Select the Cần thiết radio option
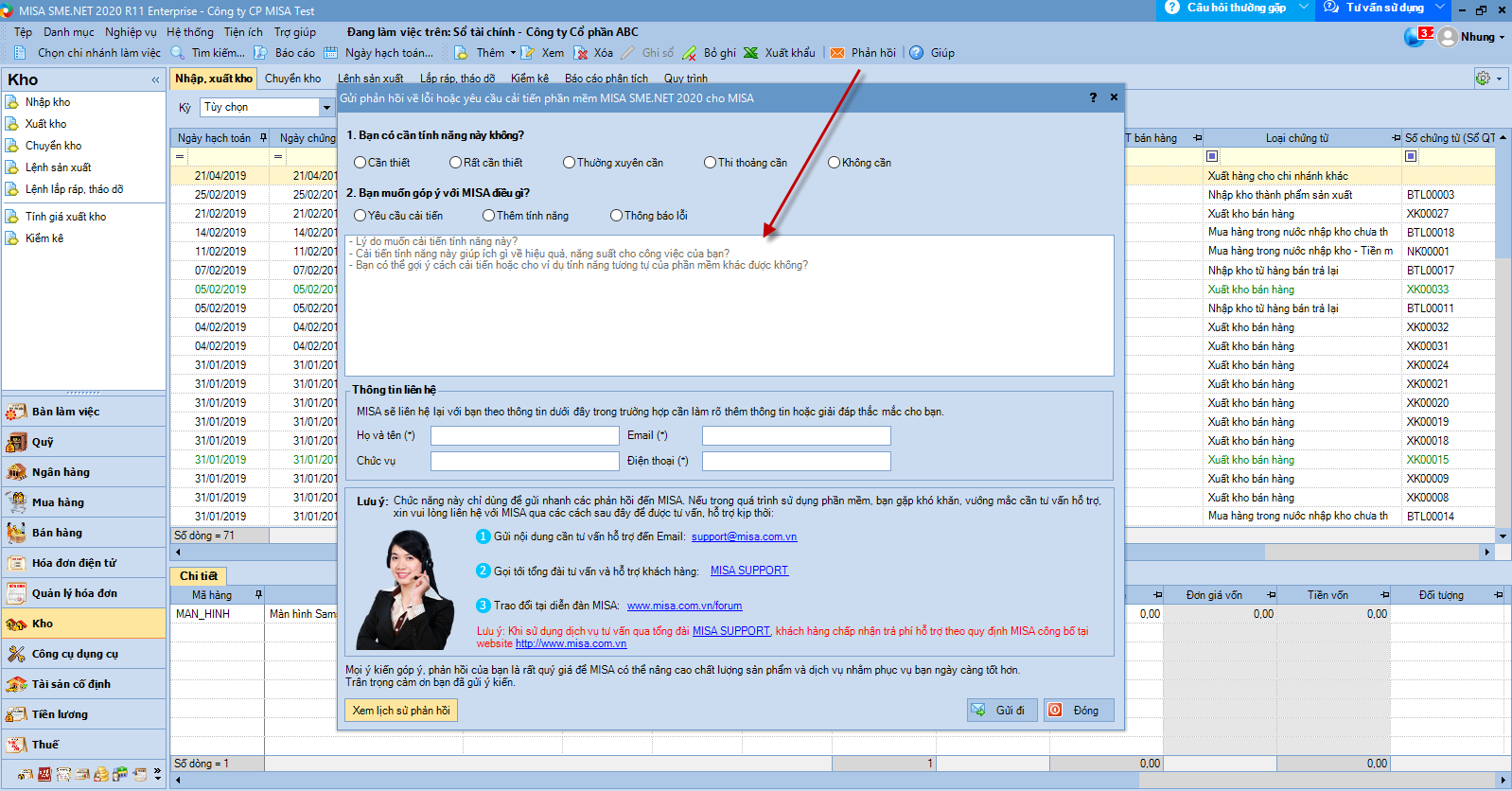This screenshot has height=791, width=1512. point(360,163)
